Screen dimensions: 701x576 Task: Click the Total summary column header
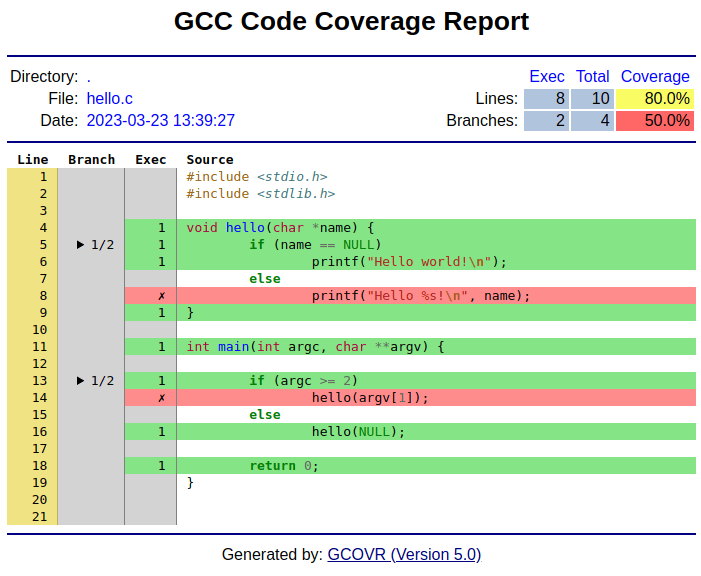pyautogui.click(x=592, y=76)
